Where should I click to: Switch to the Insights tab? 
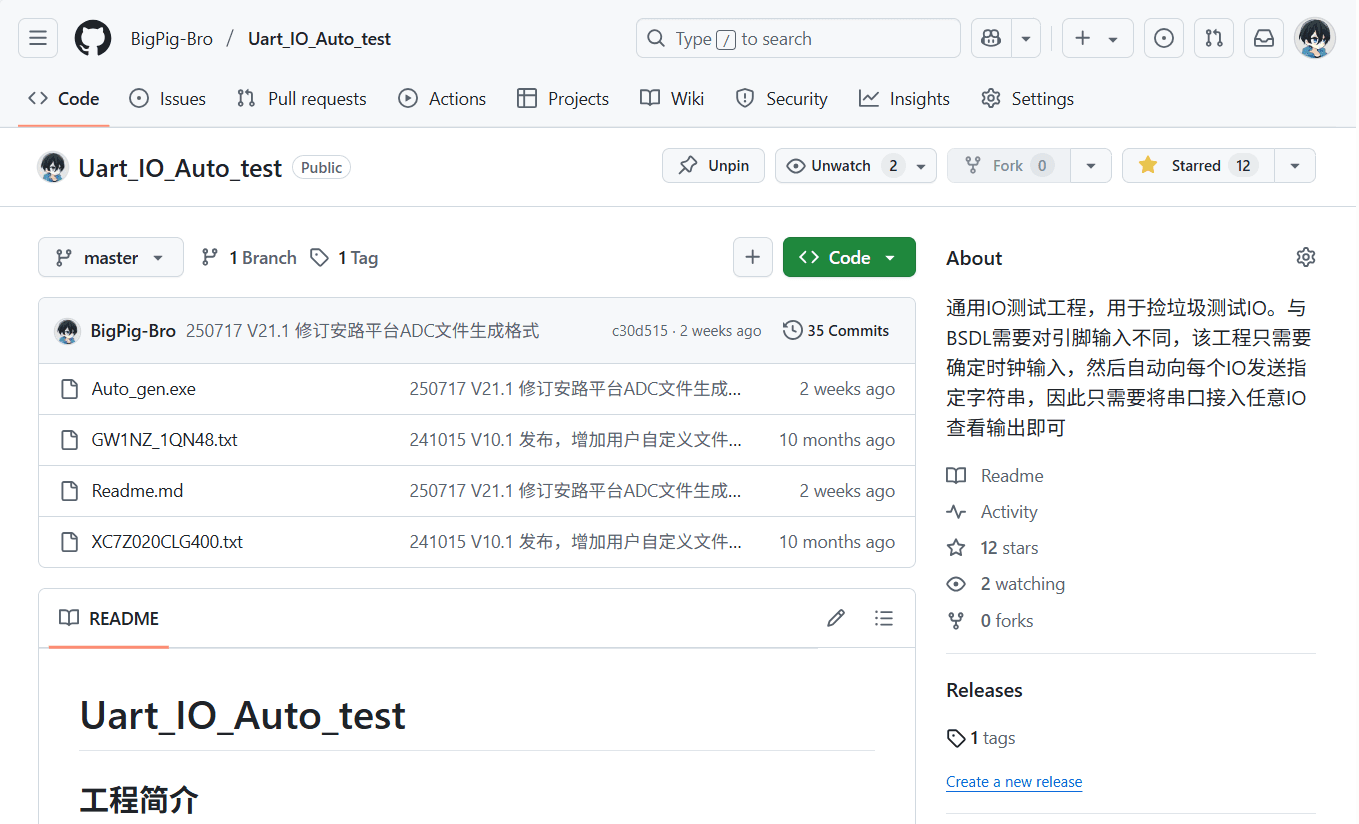[904, 99]
